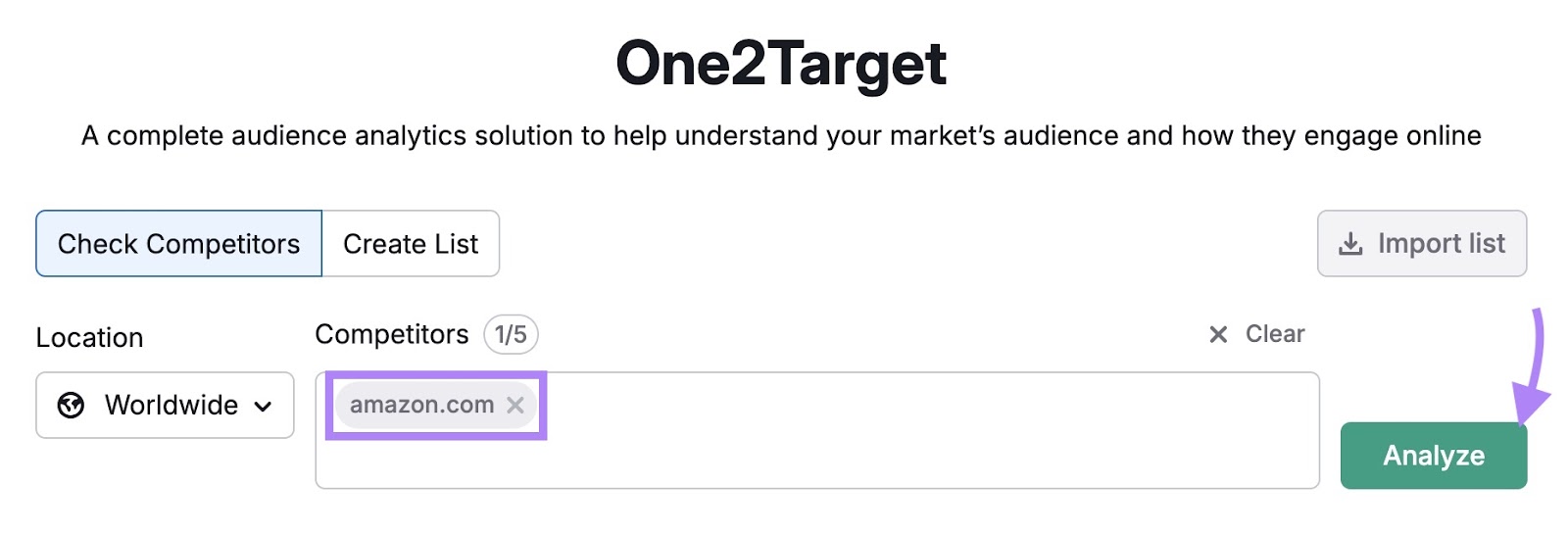This screenshot has width=1568, height=534.
Task: Click the One2Target page heading
Action: (x=781, y=64)
